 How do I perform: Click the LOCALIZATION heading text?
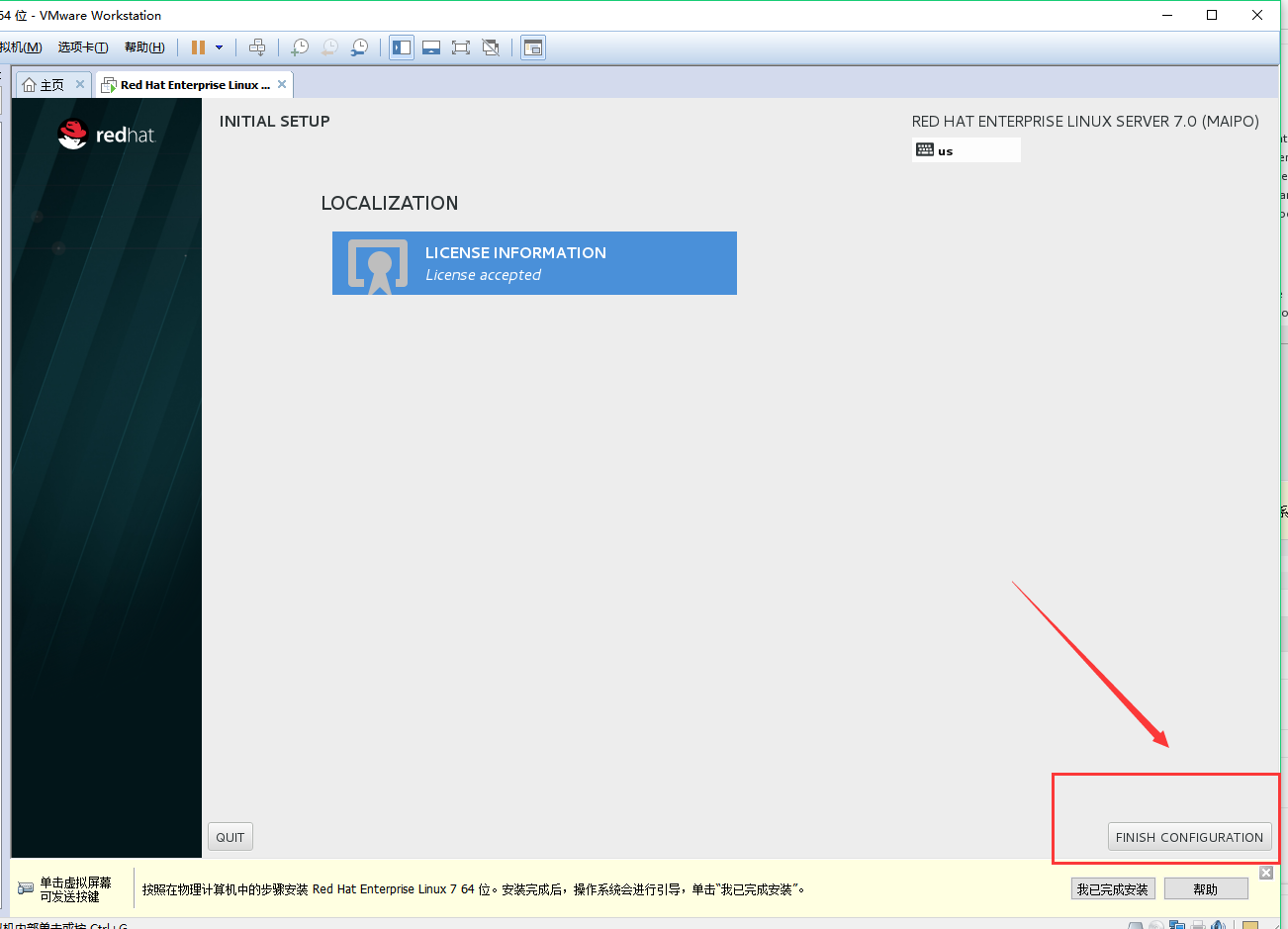(x=390, y=203)
